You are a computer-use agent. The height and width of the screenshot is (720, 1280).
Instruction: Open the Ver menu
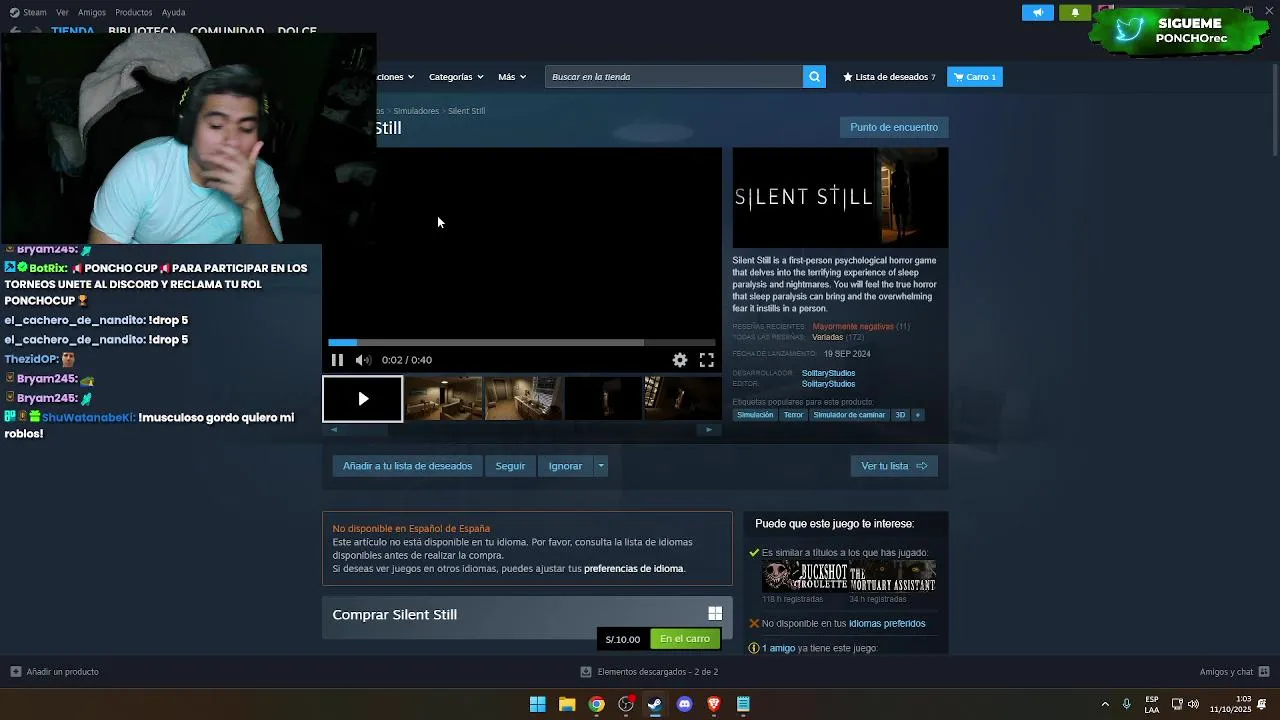coord(62,12)
